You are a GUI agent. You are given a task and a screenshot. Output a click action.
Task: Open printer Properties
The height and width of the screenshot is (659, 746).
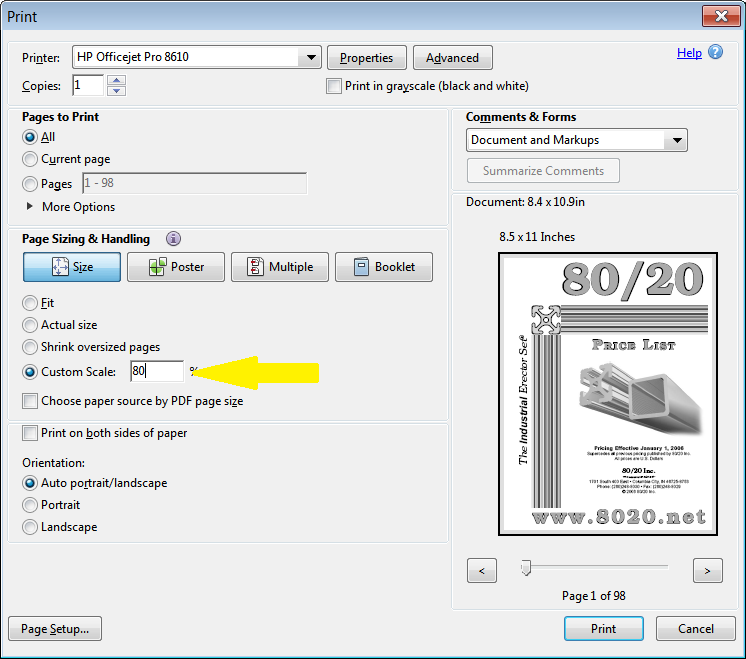367,58
